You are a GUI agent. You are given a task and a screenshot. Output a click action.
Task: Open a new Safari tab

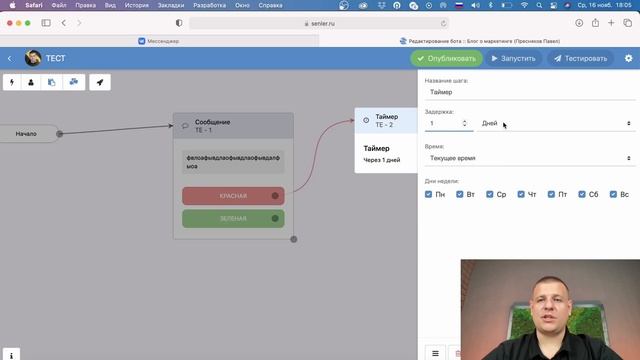coord(611,23)
